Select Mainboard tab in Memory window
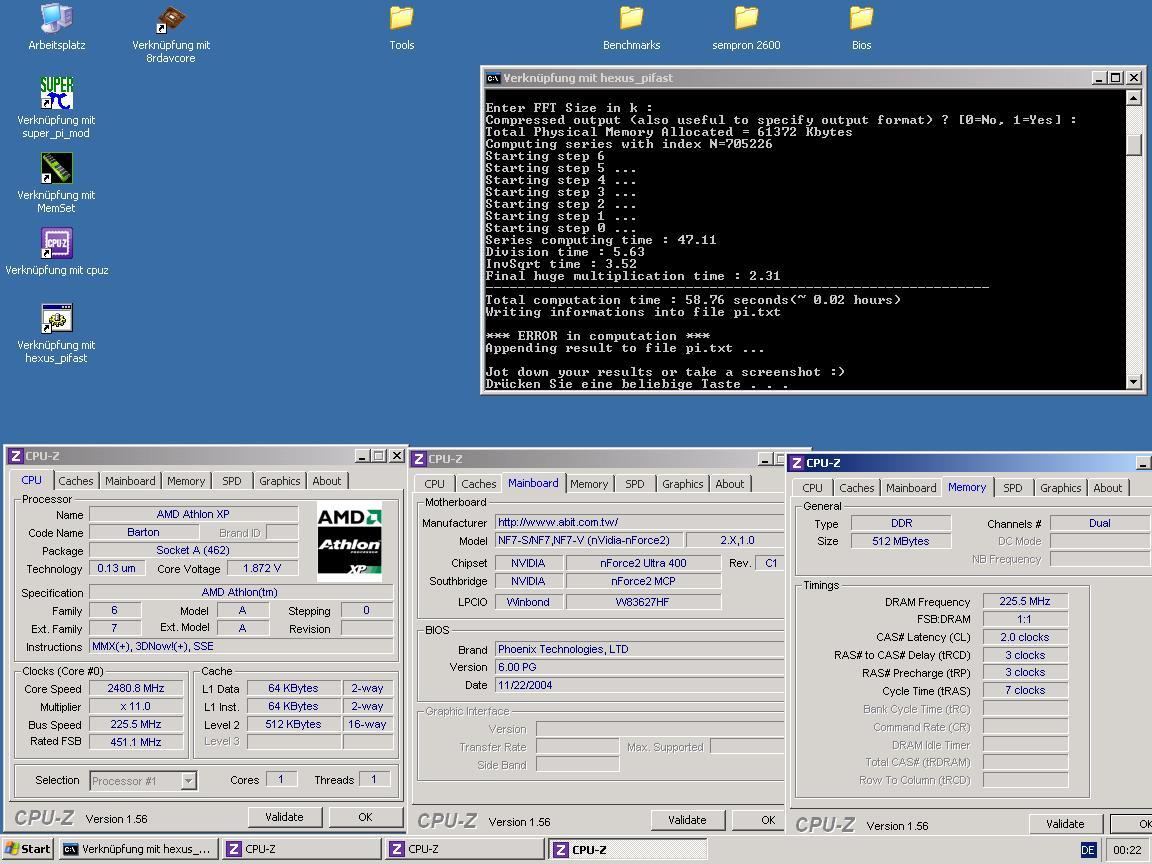Image resolution: width=1152 pixels, height=864 pixels. [911, 488]
